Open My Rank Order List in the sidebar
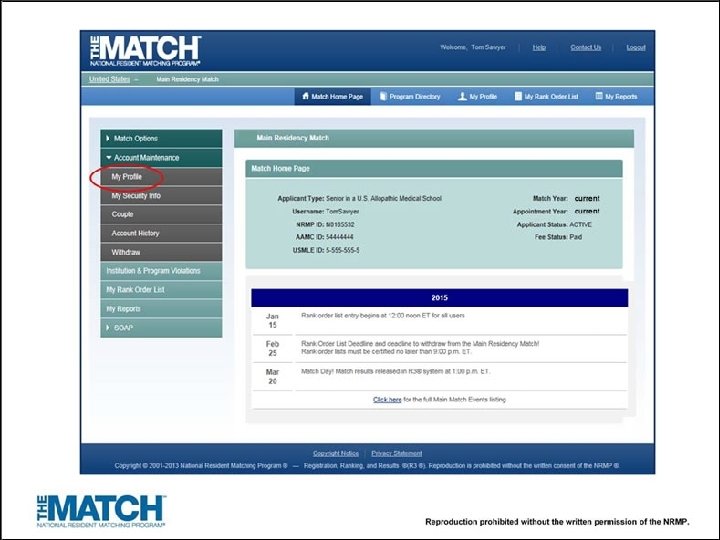720x540 pixels. click(x=161, y=290)
